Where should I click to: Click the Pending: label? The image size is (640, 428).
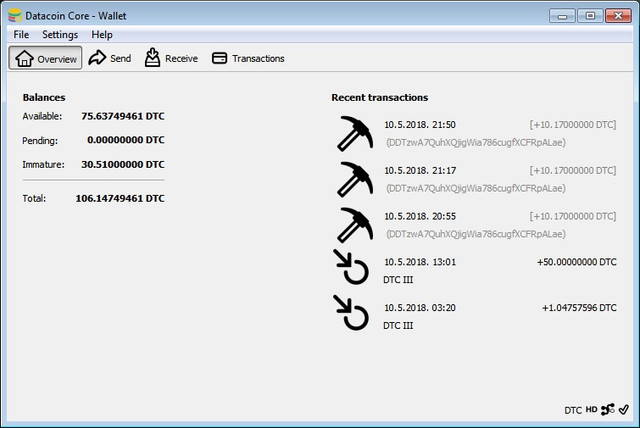(40, 141)
